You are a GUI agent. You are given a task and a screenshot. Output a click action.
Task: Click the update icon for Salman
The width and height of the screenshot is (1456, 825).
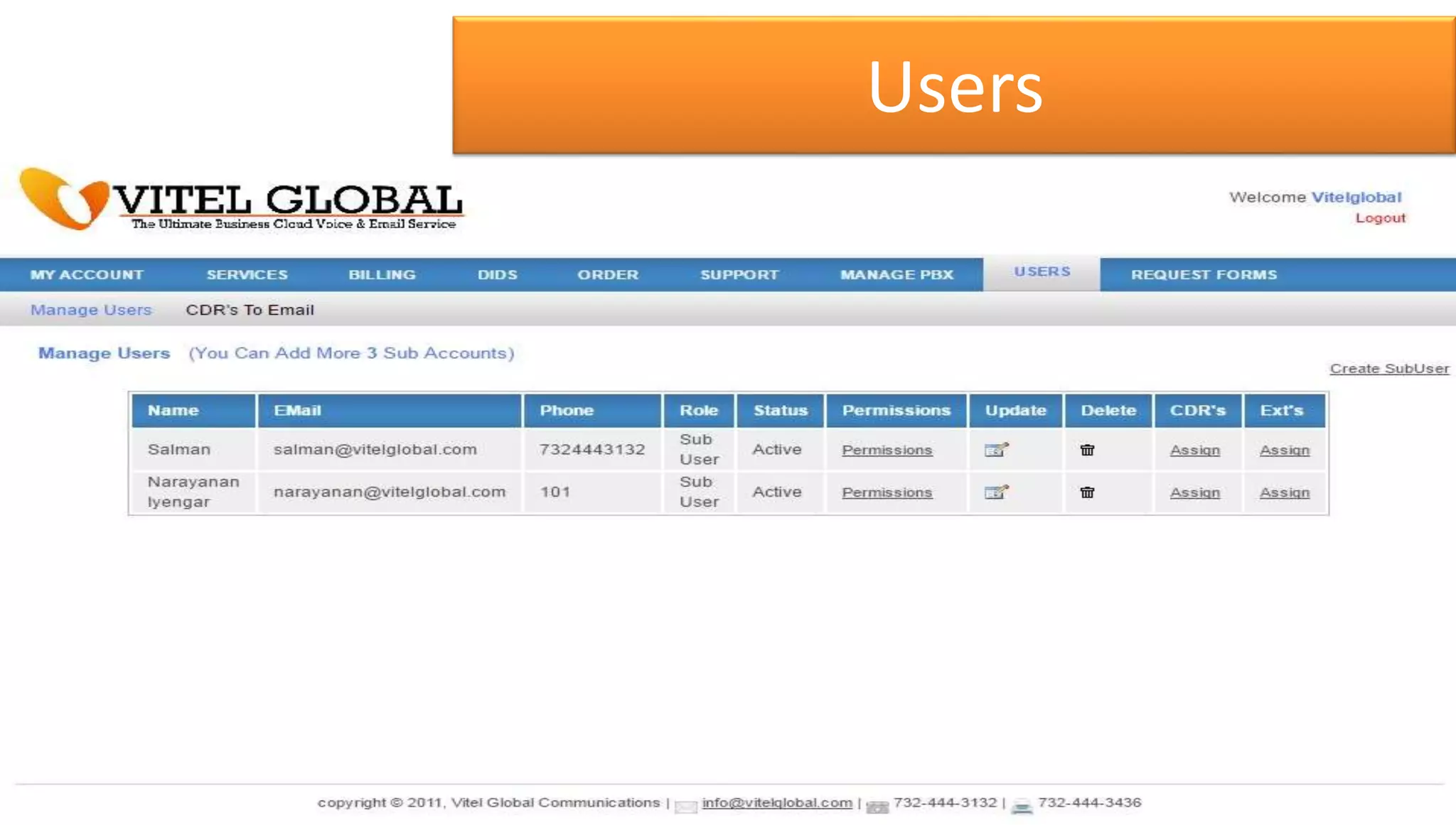click(x=996, y=450)
